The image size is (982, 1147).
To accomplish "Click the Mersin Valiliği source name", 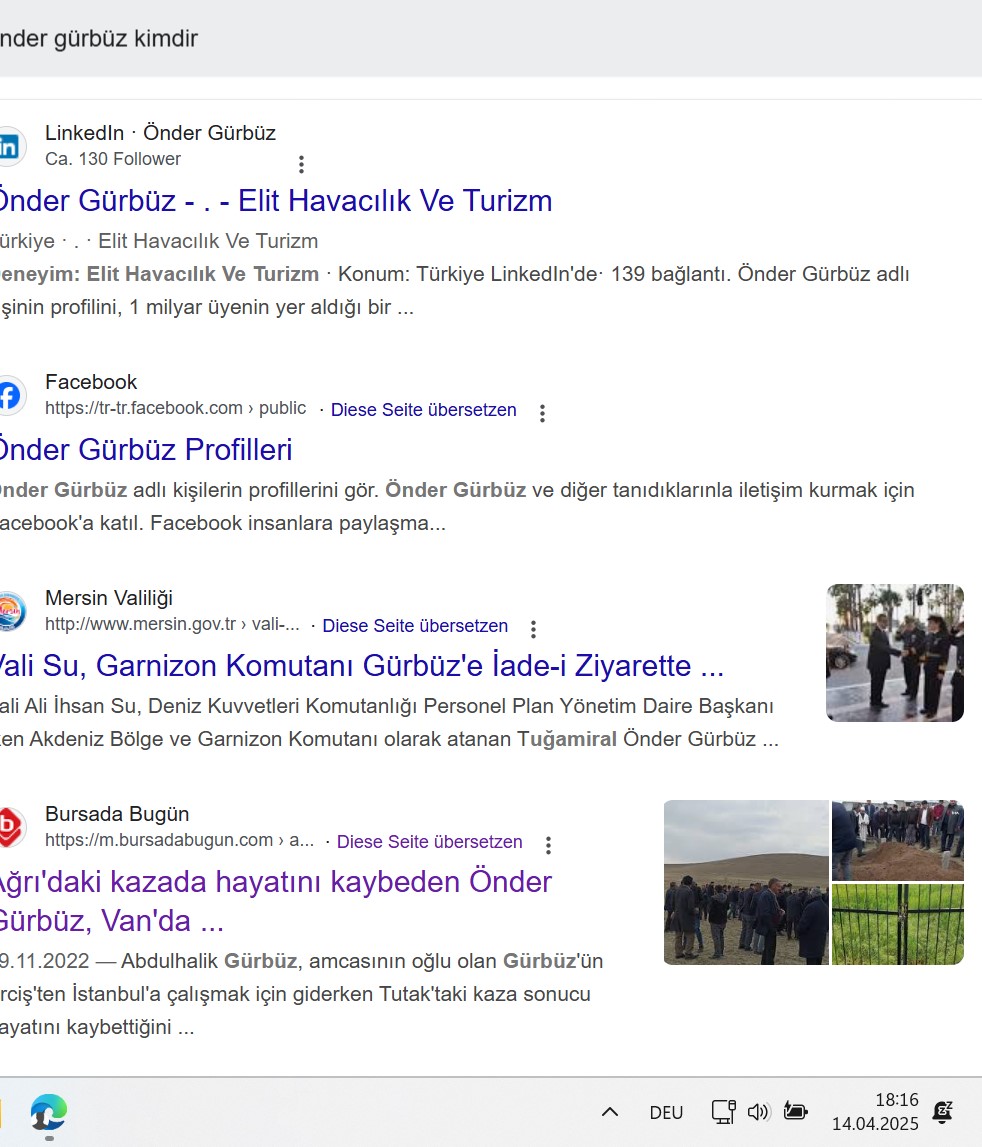I will tap(109, 598).
